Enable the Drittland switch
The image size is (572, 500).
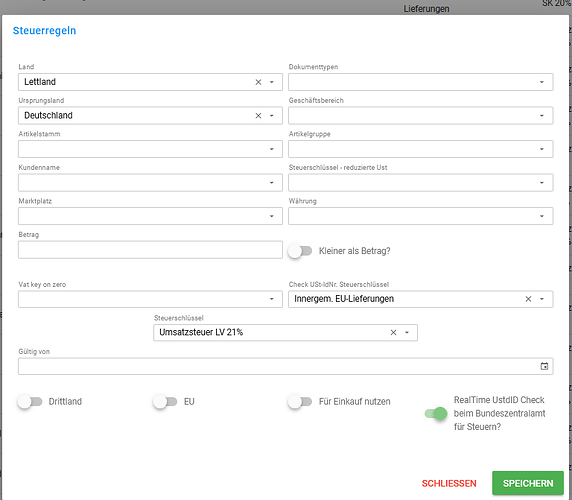coord(30,402)
